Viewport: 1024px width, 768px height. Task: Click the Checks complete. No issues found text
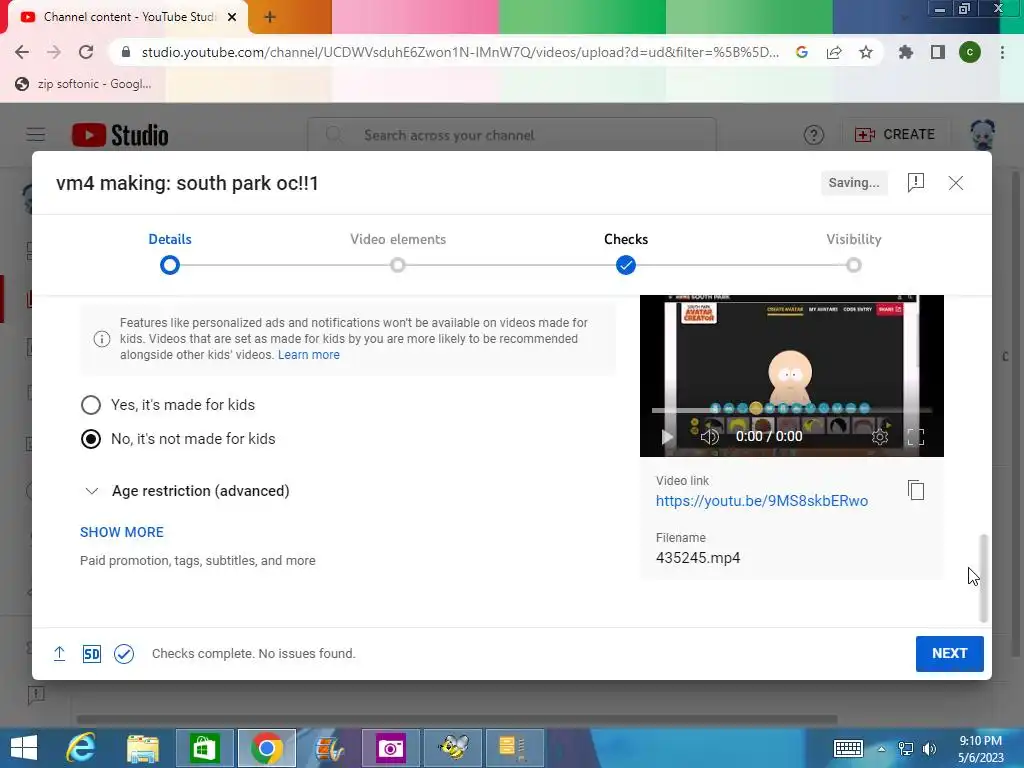click(x=253, y=654)
